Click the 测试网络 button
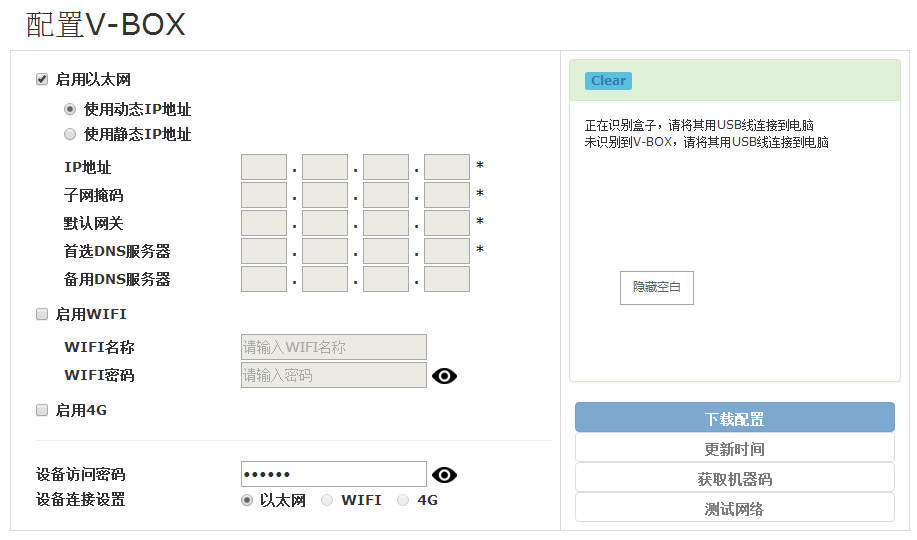The image size is (917, 540). point(734,508)
